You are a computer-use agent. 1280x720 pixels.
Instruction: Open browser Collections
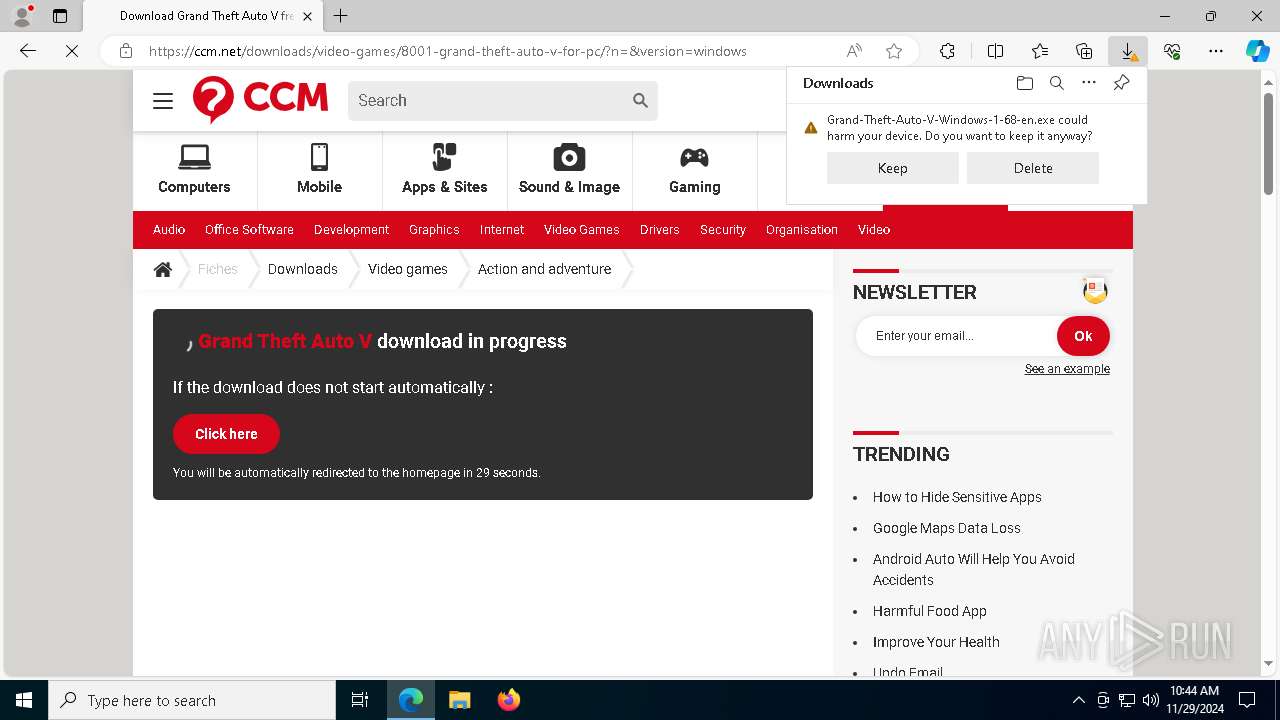[1084, 51]
